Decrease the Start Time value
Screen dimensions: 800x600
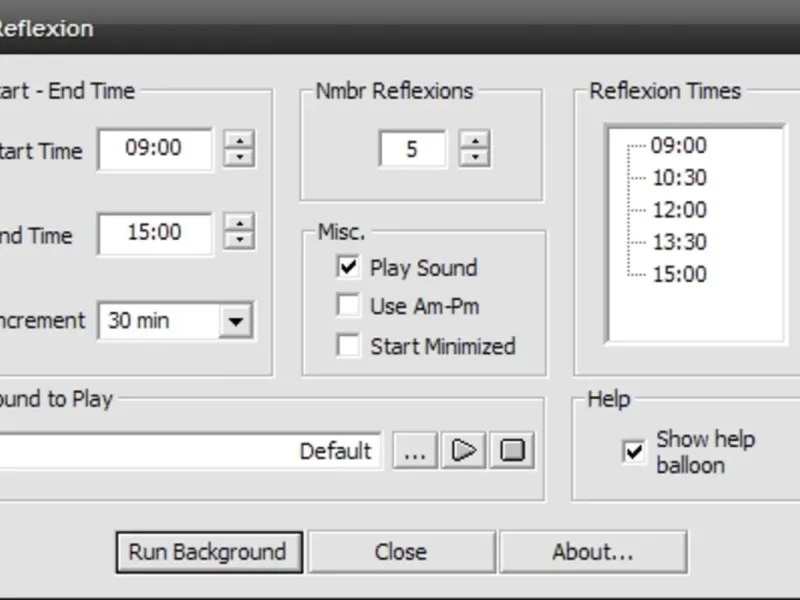239,157
